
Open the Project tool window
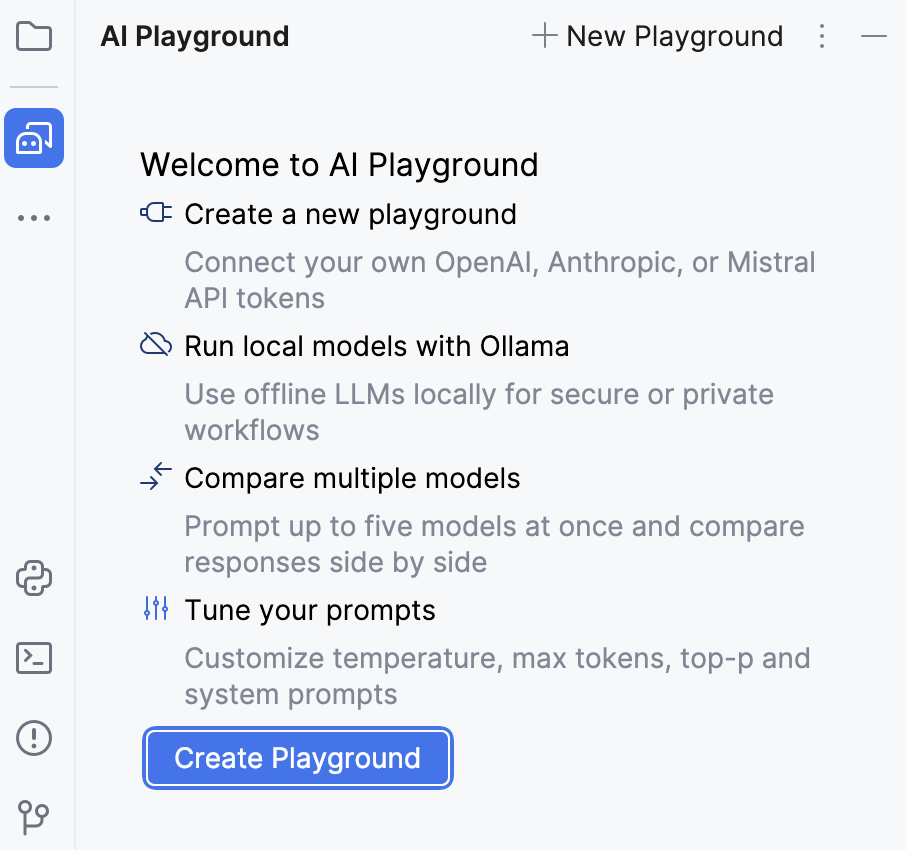coord(34,37)
